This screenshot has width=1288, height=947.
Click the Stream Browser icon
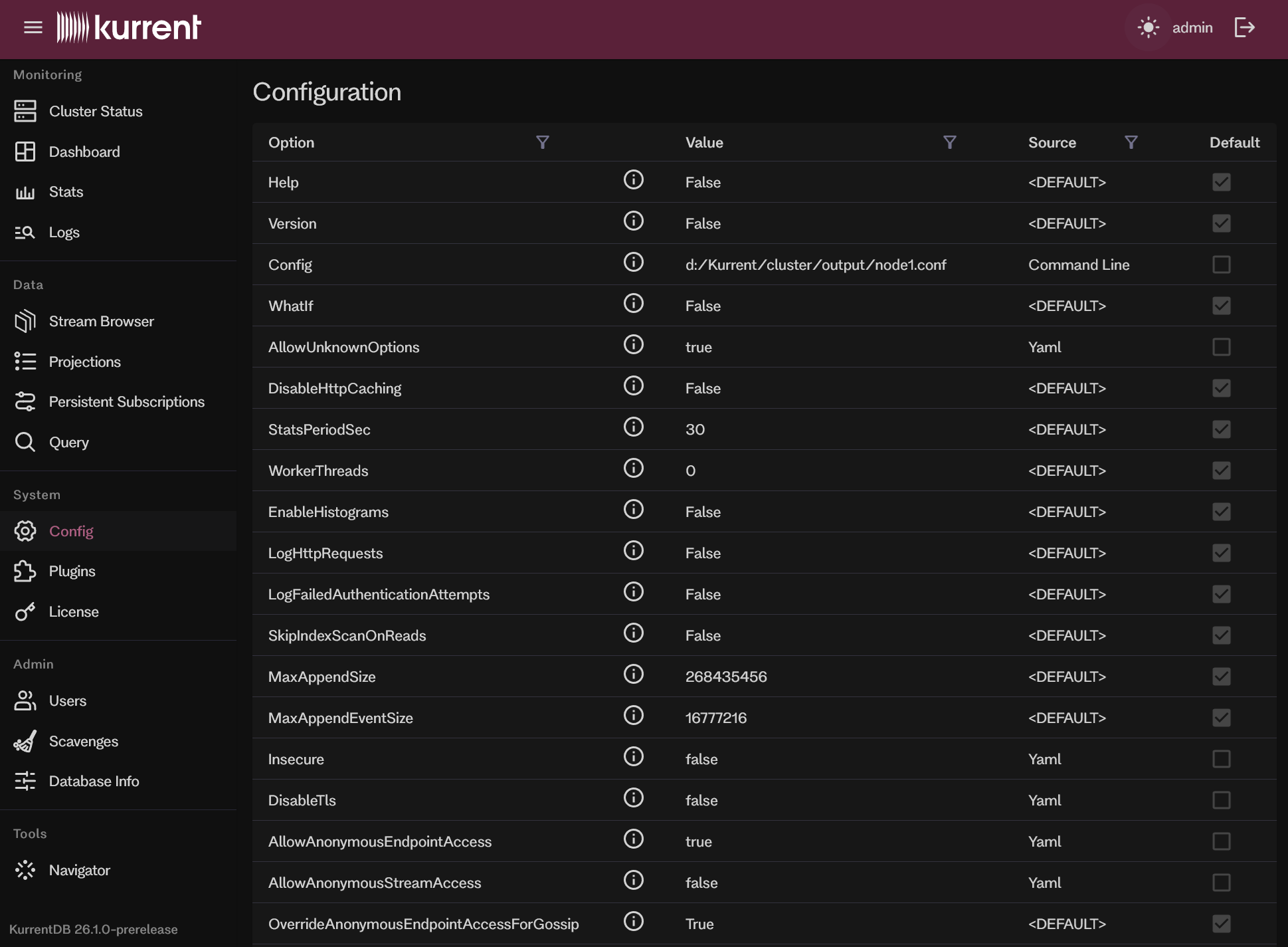tap(25, 321)
